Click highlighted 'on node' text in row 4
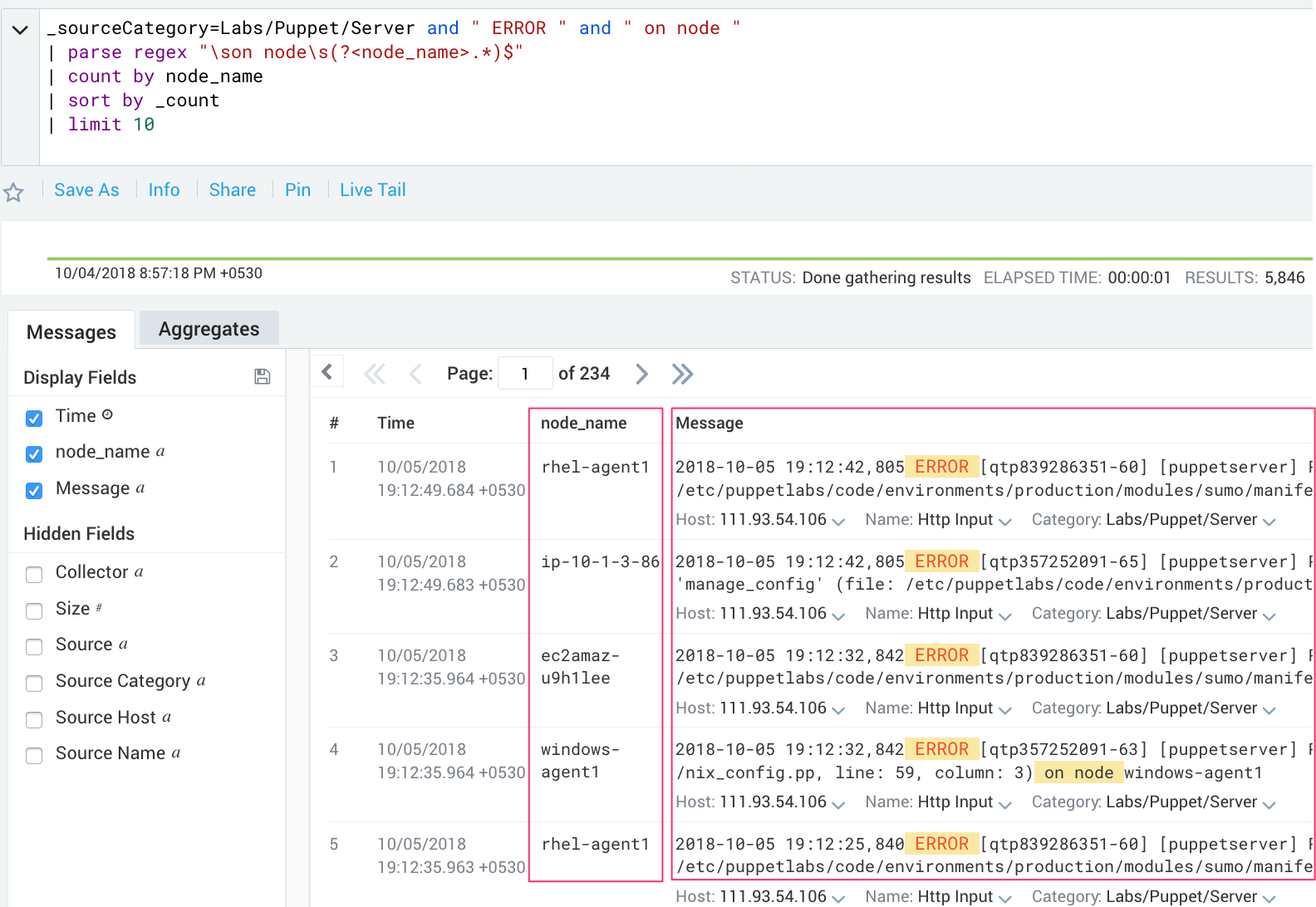Screen dimensions: 1316x907 (1078, 772)
